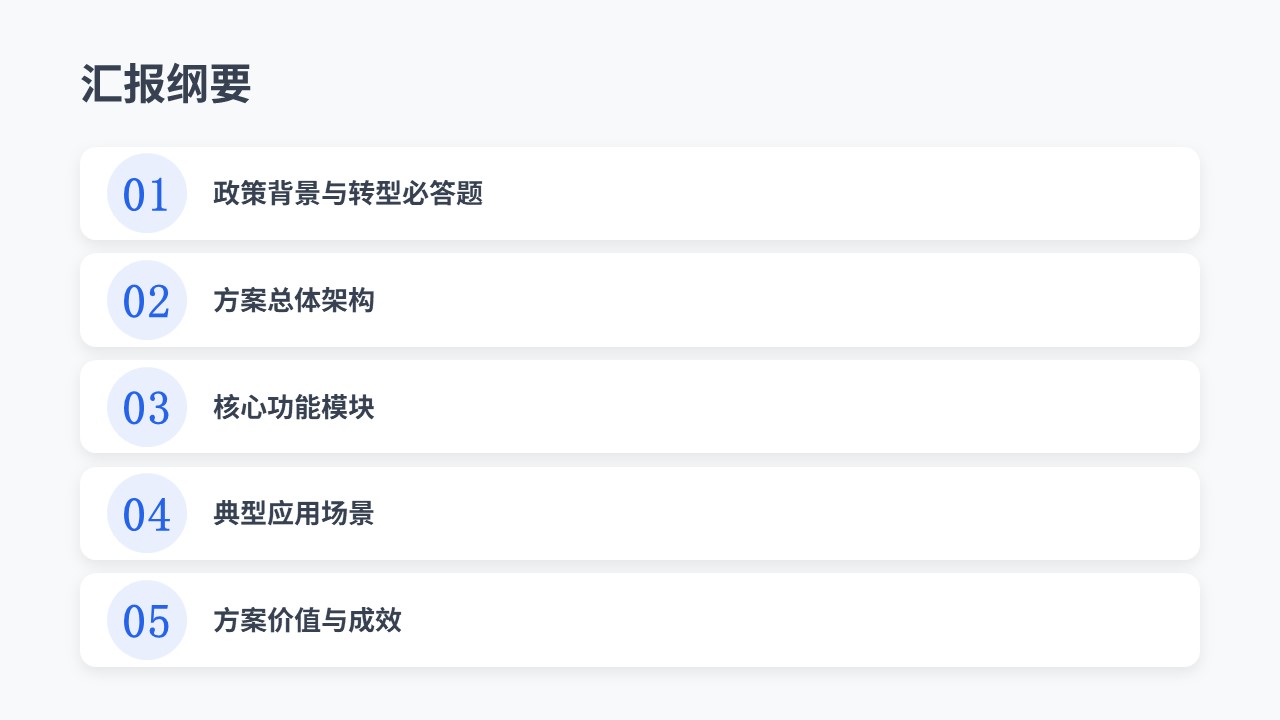Click the 02 number badge
The image size is (1280, 720).
click(147, 300)
